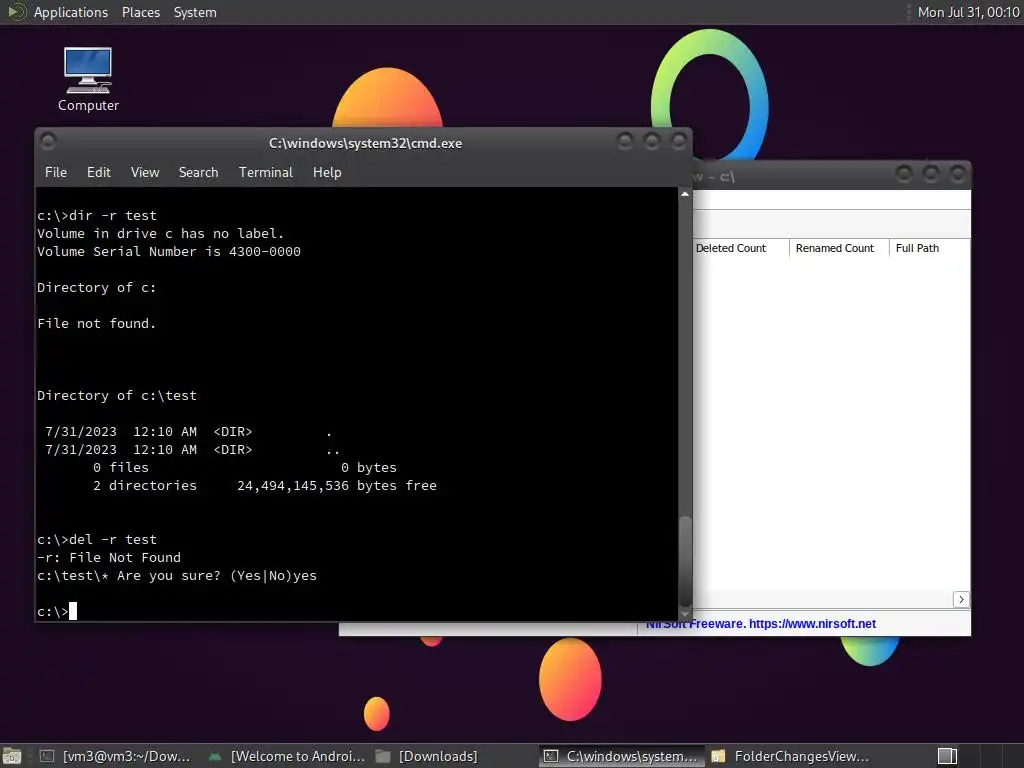Click the horizontal scroll right arrow in FolderChangesView
Image resolution: width=1024 pixels, height=768 pixels.
click(x=961, y=600)
